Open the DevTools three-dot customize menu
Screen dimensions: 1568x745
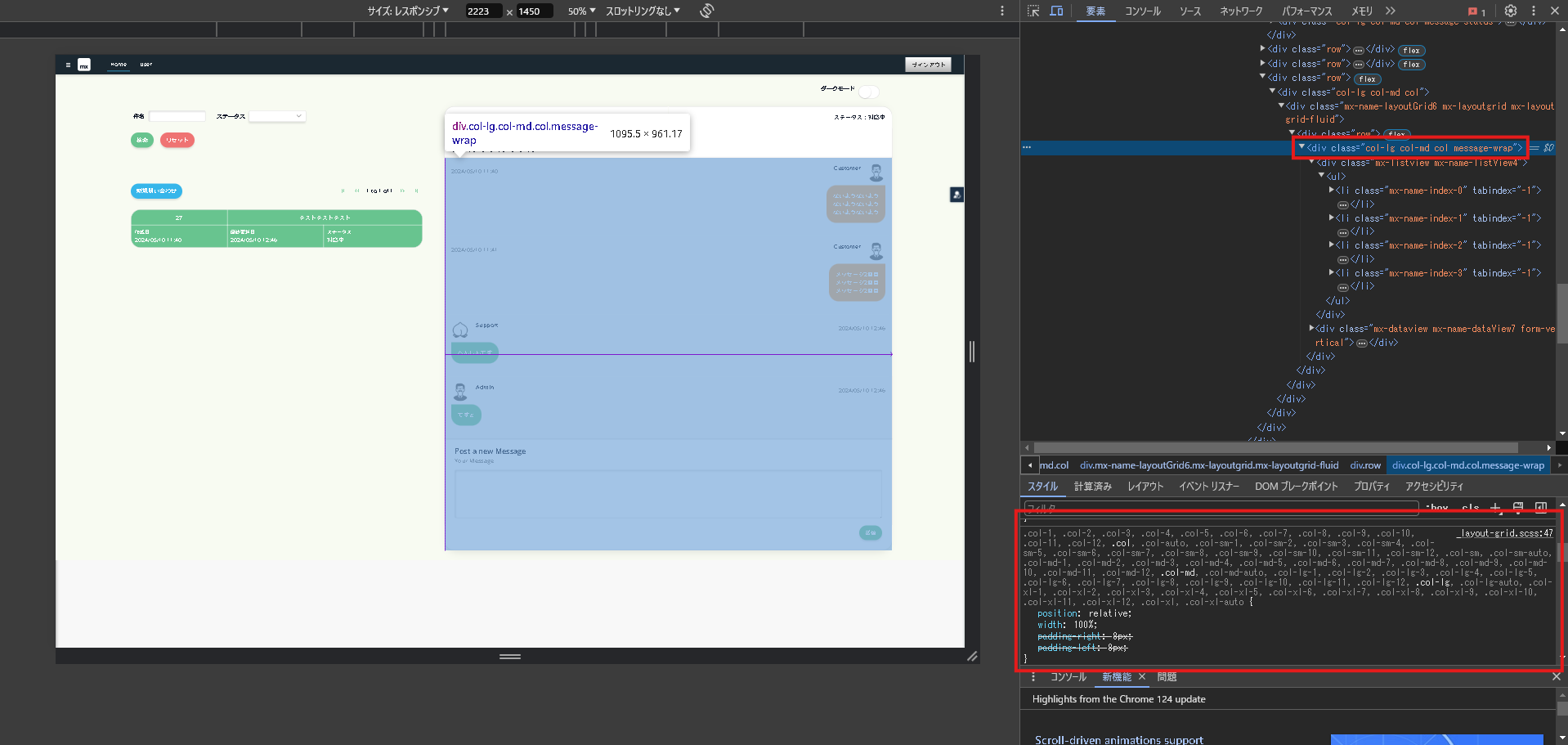click(x=1532, y=11)
